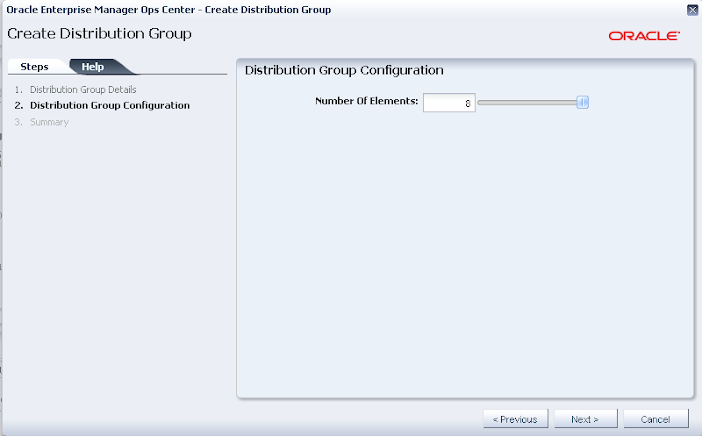Click the Number Of Elements slider track
This screenshot has width=702, height=436.
point(527,103)
